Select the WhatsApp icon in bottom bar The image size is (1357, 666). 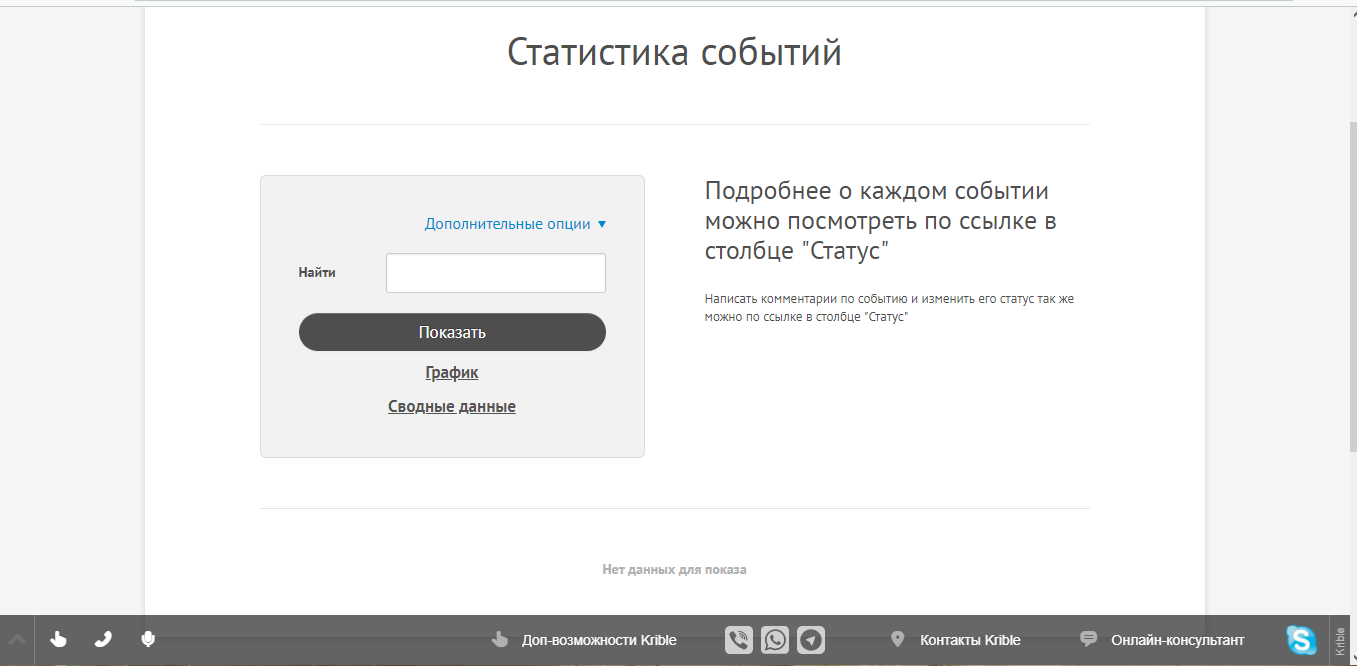pos(774,640)
